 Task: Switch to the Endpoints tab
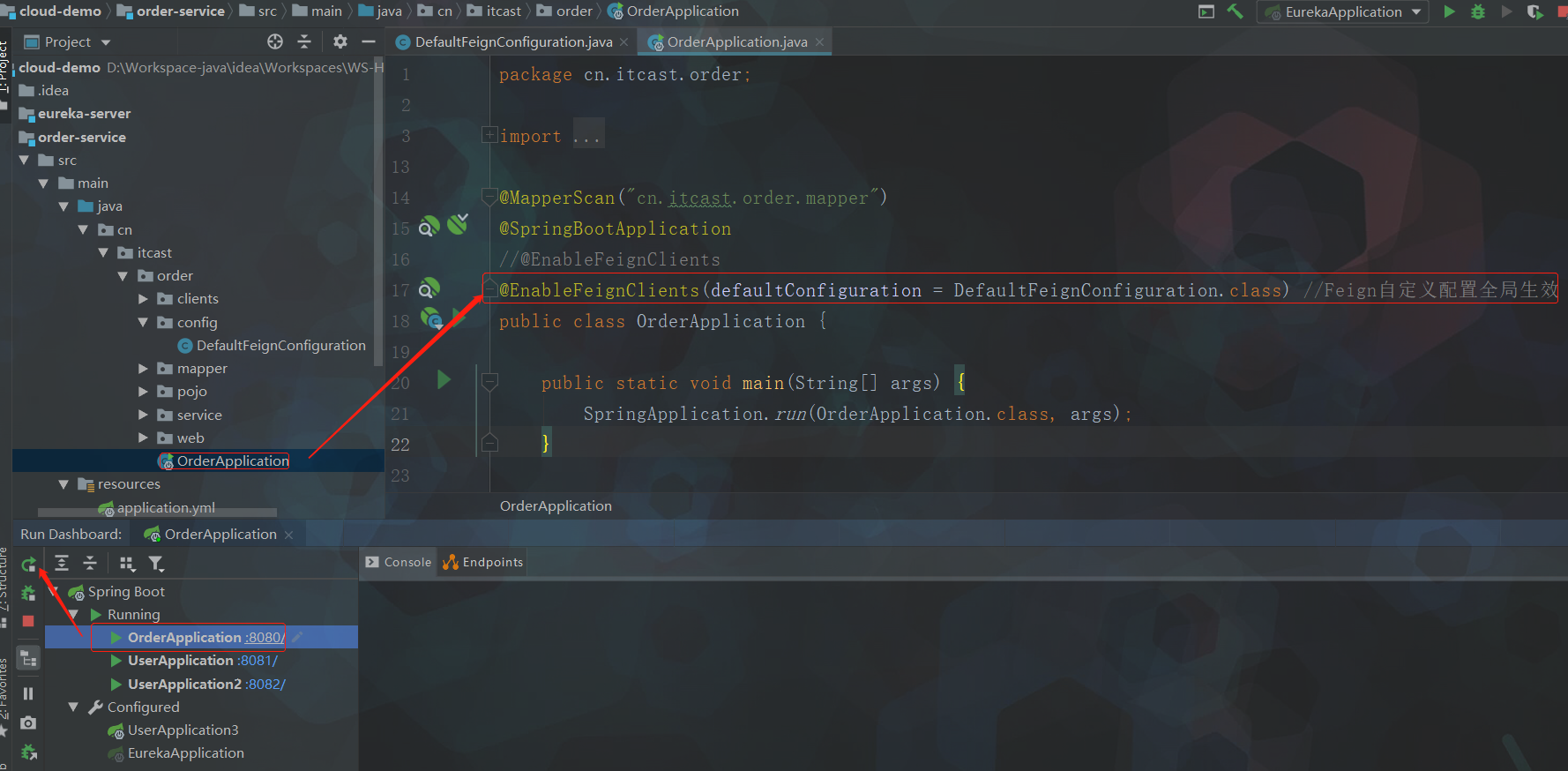482,562
